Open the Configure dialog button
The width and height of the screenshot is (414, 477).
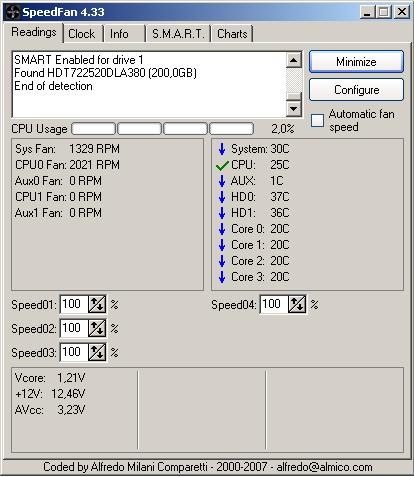[x=356, y=90]
